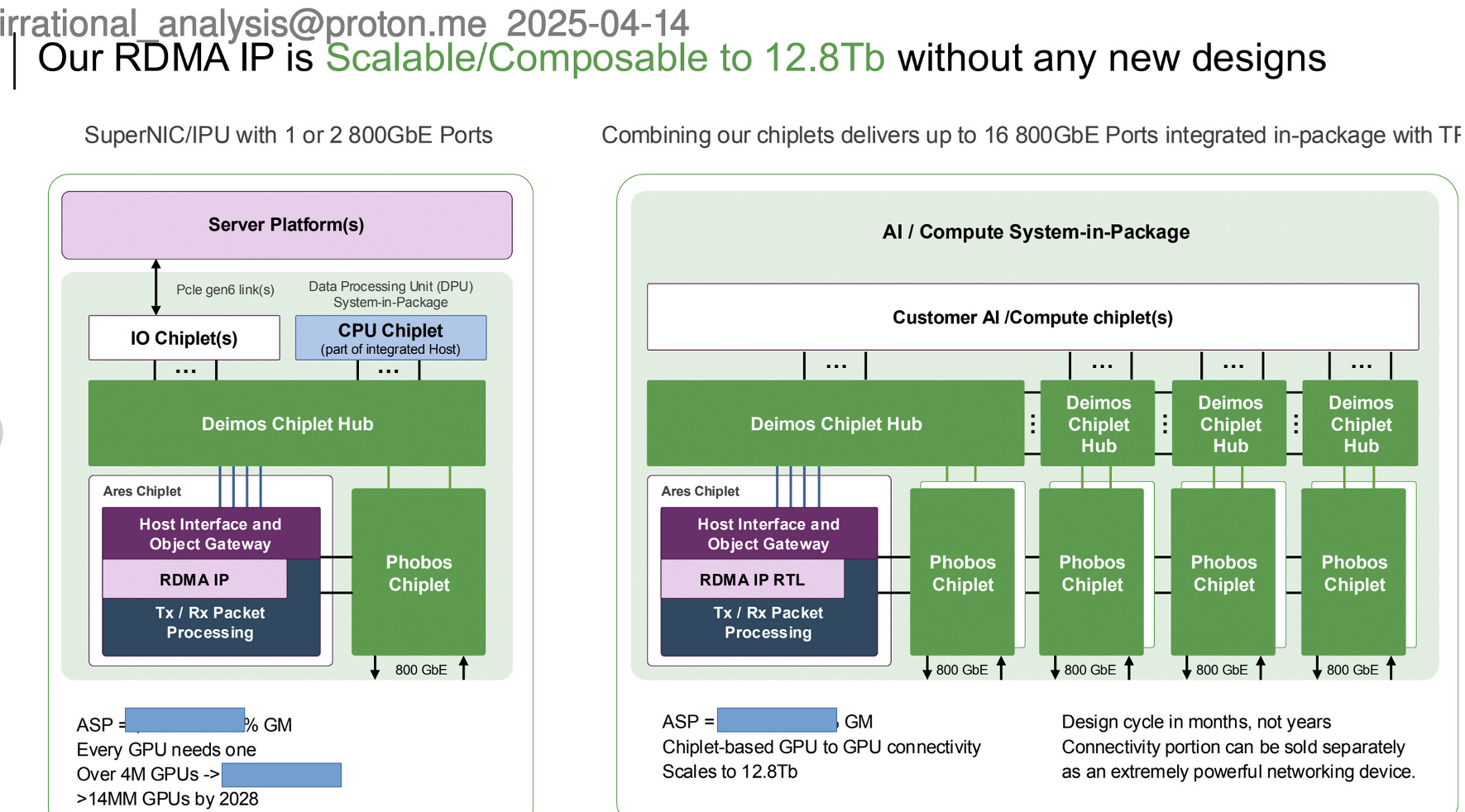
Task: Click the ">14MM GPUs by 2028" line
Action: pos(167,799)
